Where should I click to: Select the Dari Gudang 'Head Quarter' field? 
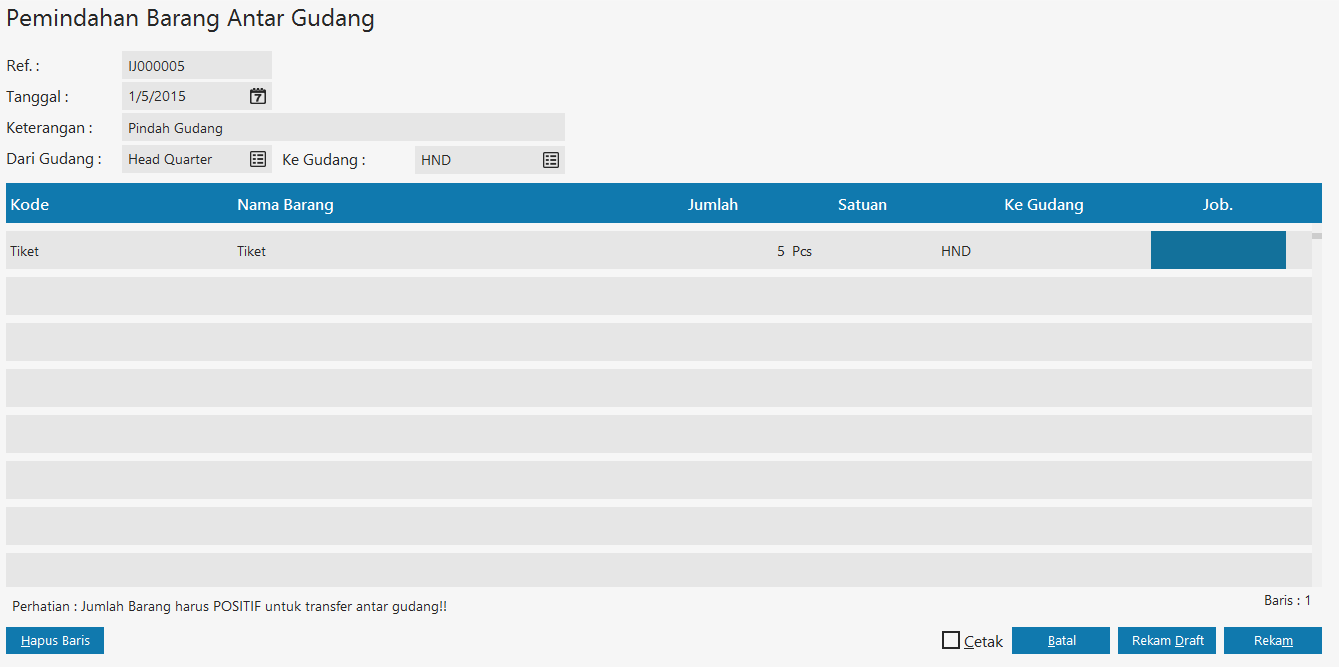coord(183,159)
